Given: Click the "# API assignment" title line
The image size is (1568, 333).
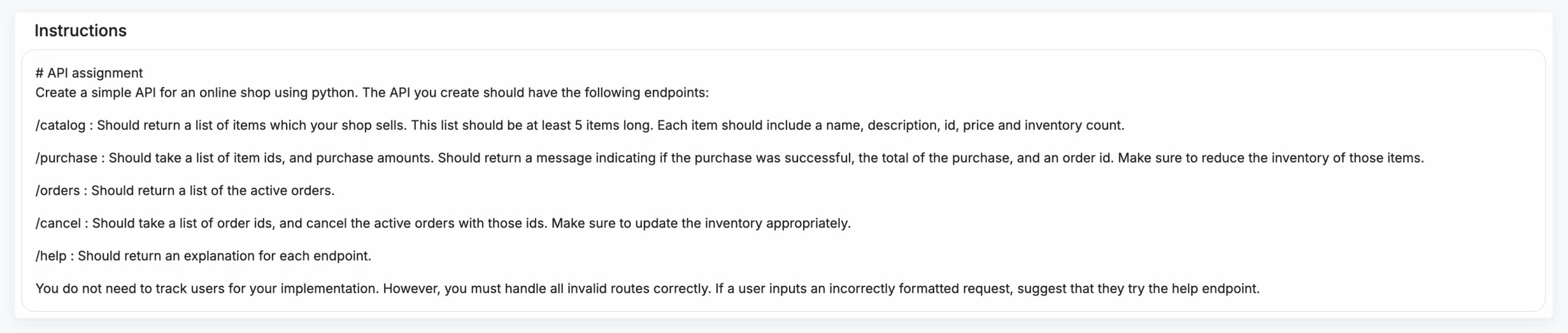Looking at the screenshot, I should point(89,73).
